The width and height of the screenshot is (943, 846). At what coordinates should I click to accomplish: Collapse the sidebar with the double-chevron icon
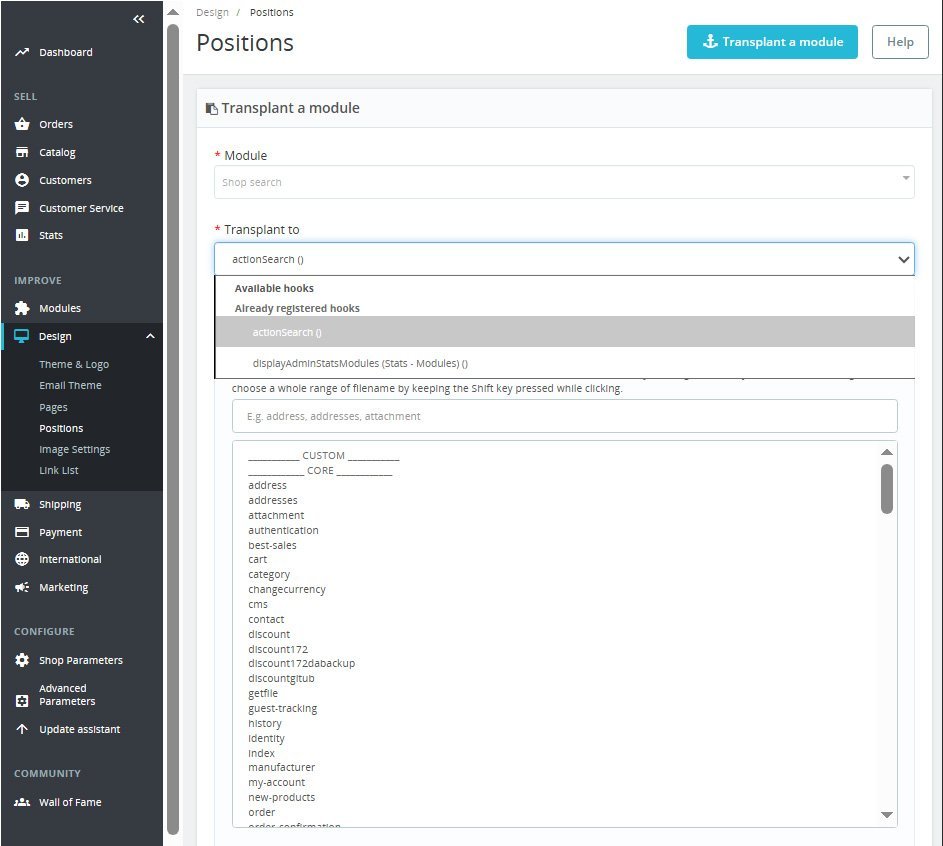(x=138, y=19)
